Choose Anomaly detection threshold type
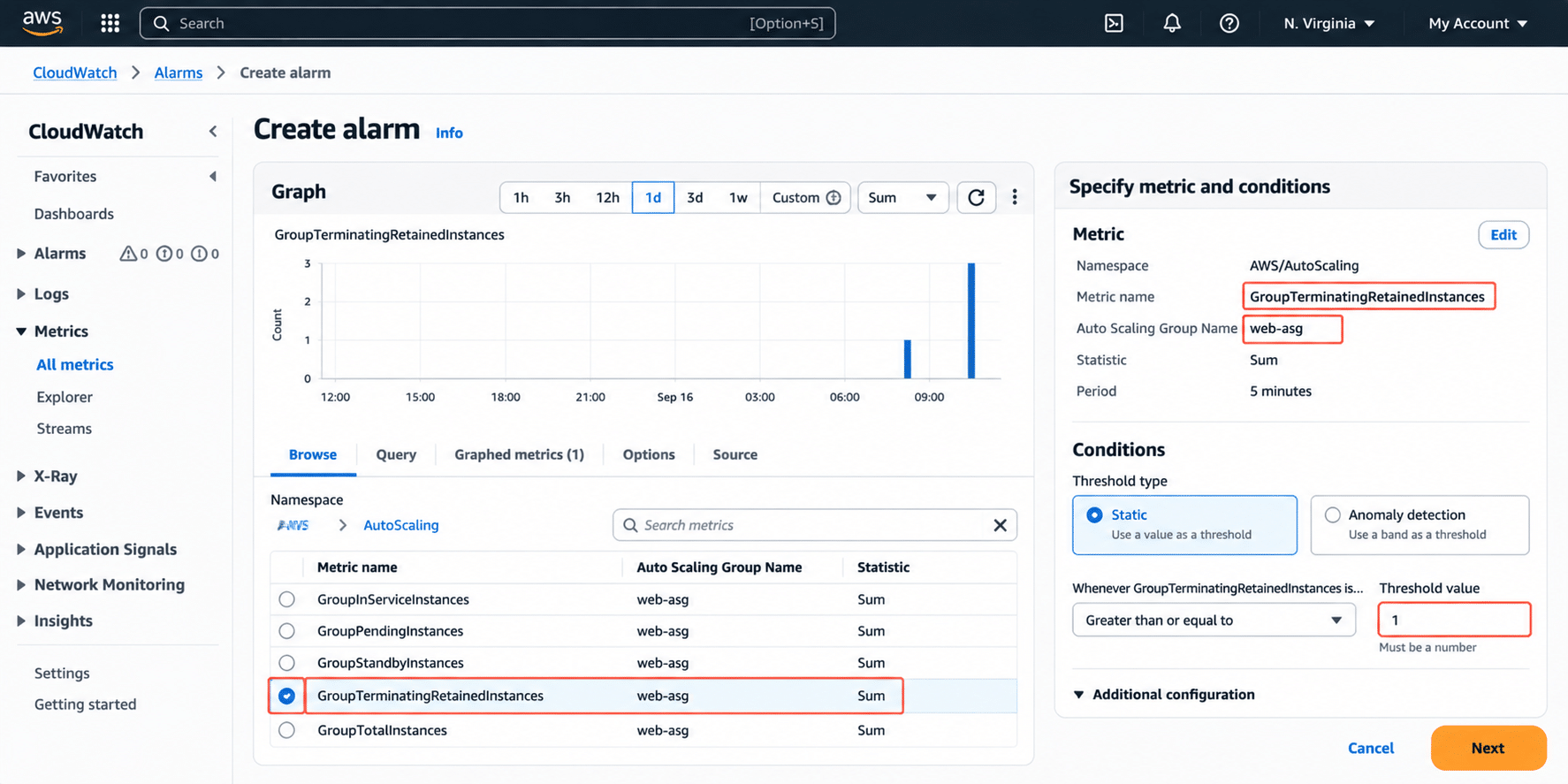 [x=1420, y=525]
